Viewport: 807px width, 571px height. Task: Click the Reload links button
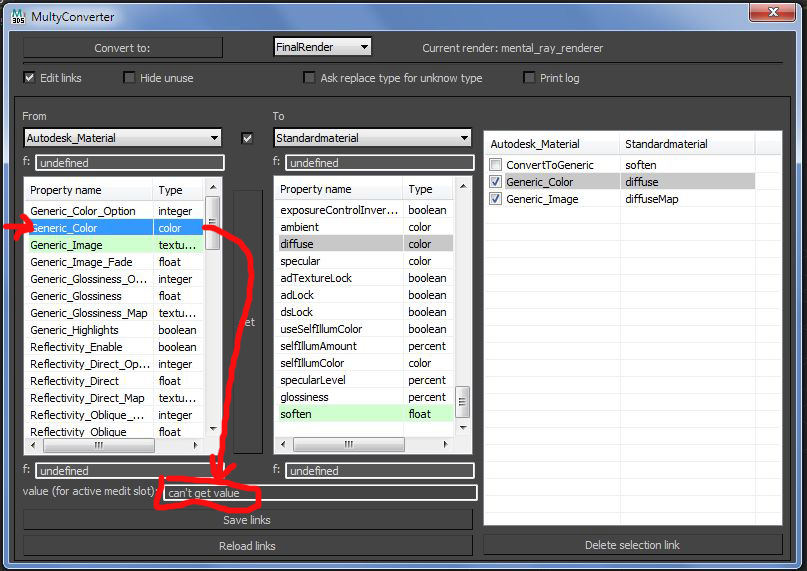[x=247, y=546]
